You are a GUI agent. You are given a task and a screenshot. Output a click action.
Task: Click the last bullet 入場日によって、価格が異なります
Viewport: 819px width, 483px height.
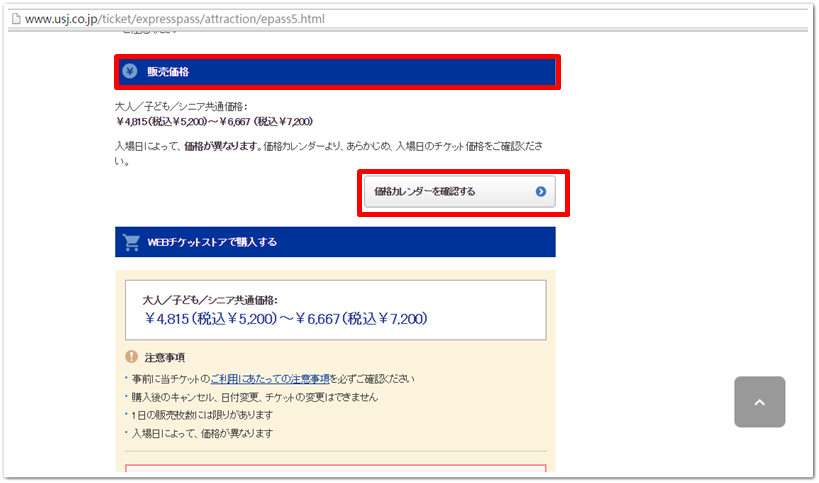(202, 433)
